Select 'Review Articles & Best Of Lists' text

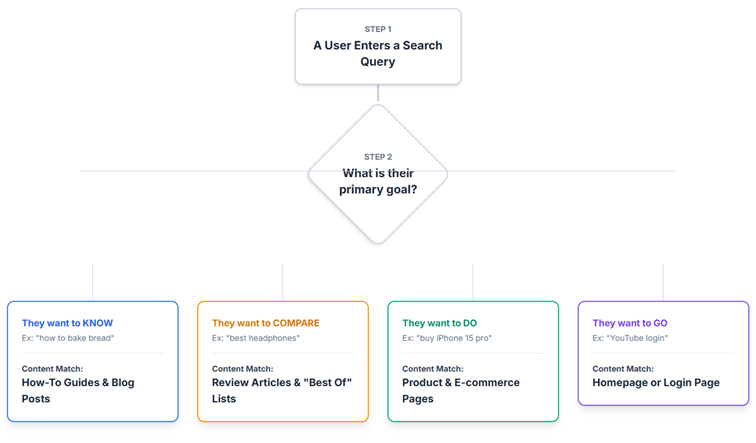pyautogui.click(x=282, y=390)
